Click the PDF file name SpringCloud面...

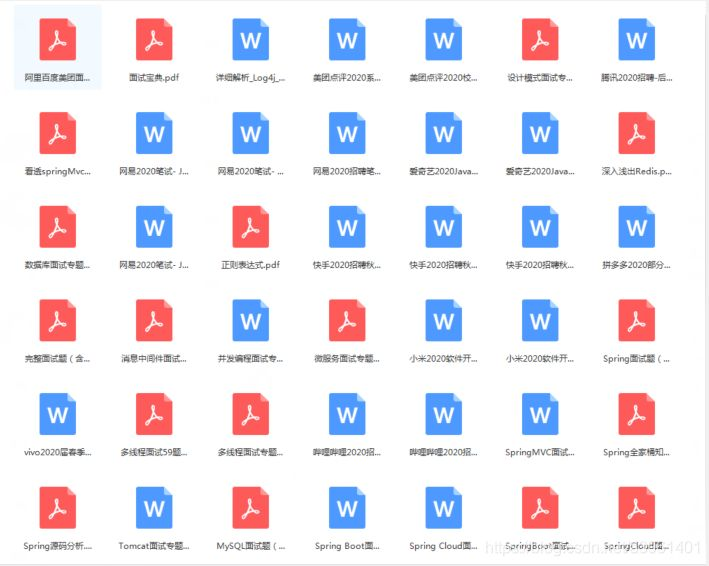[x=637, y=546]
